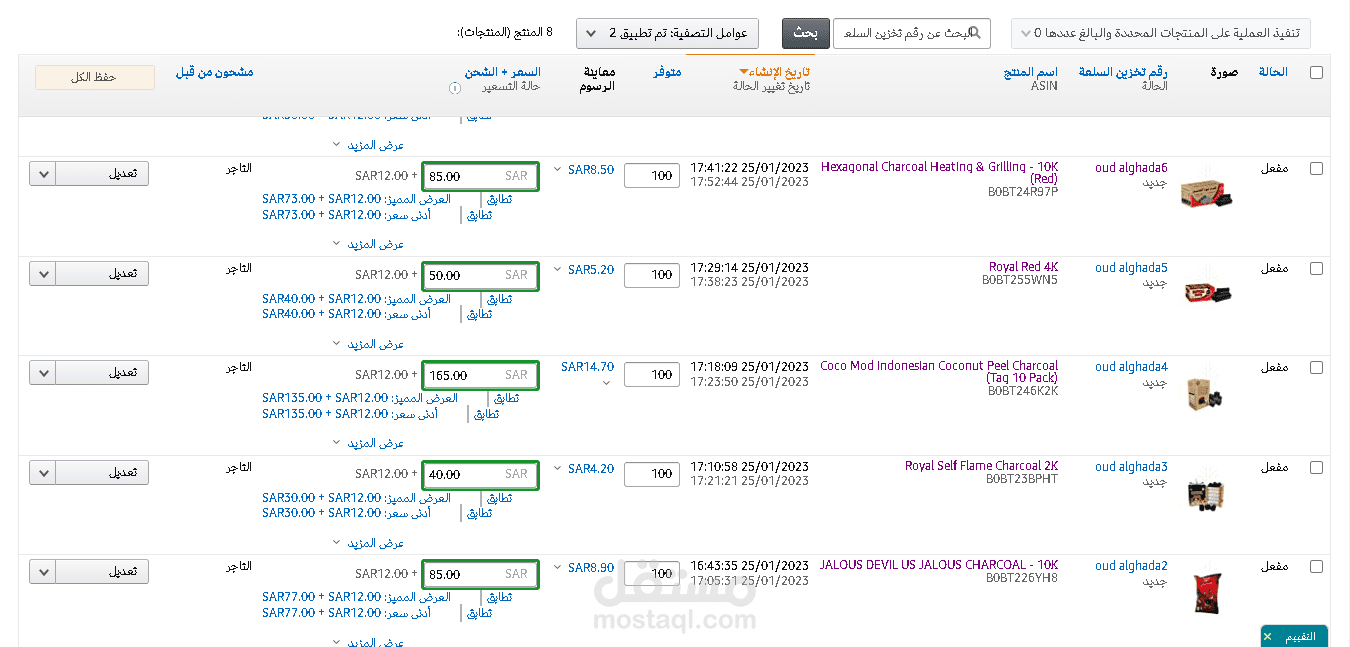Open Royal Red 4K product link
This screenshot has height=647, width=1350.
1023,267
